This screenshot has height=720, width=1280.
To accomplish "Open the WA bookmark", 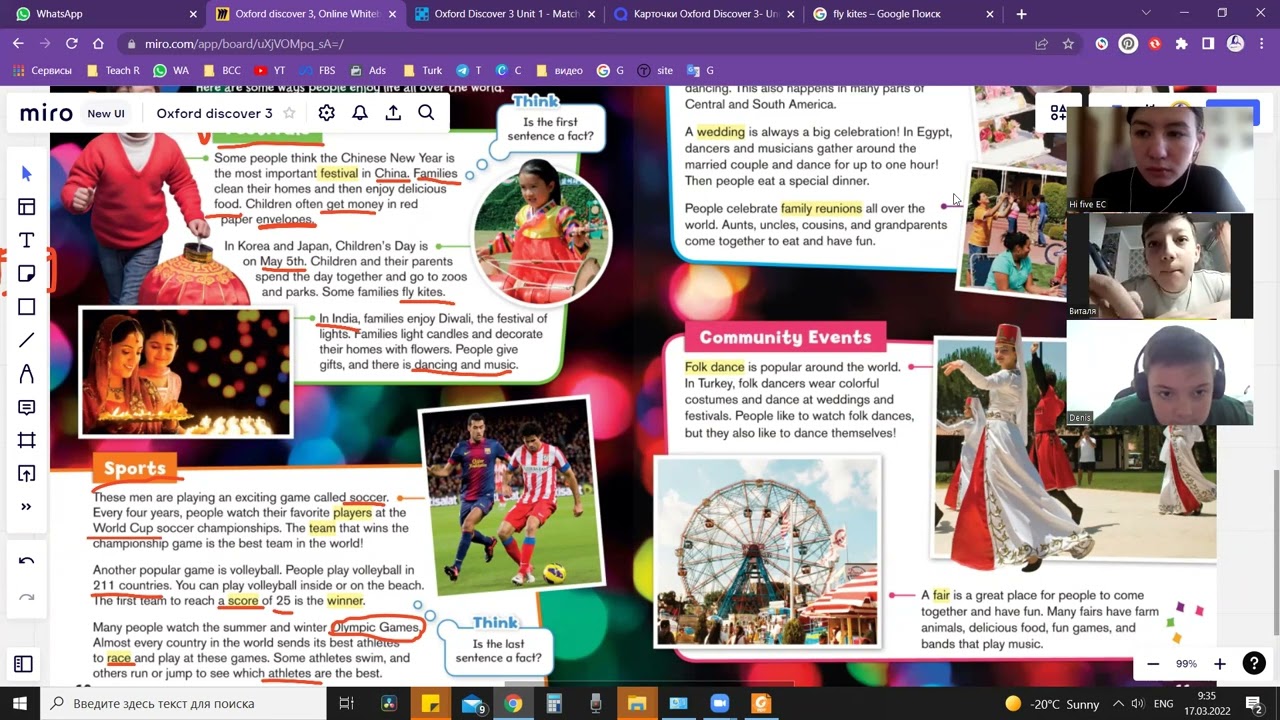I will click(x=171, y=71).
